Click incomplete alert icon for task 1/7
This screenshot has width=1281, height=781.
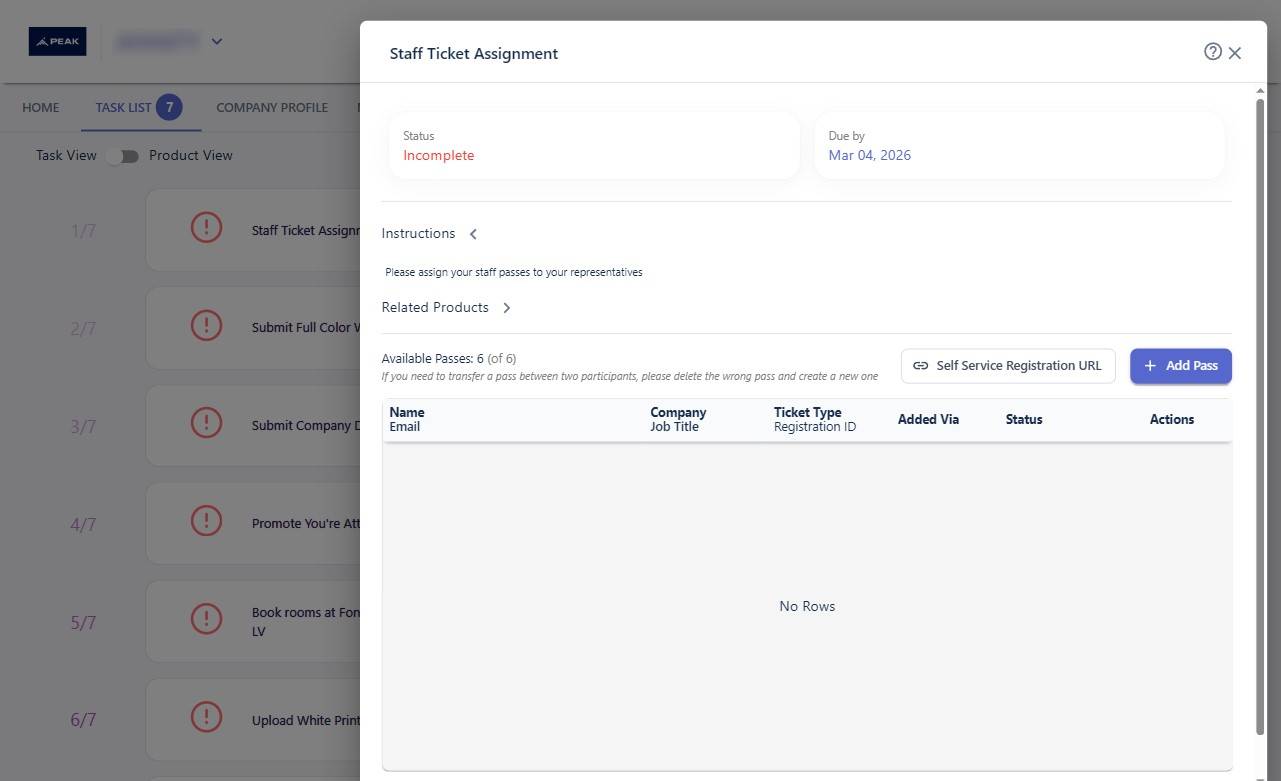point(206,227)
